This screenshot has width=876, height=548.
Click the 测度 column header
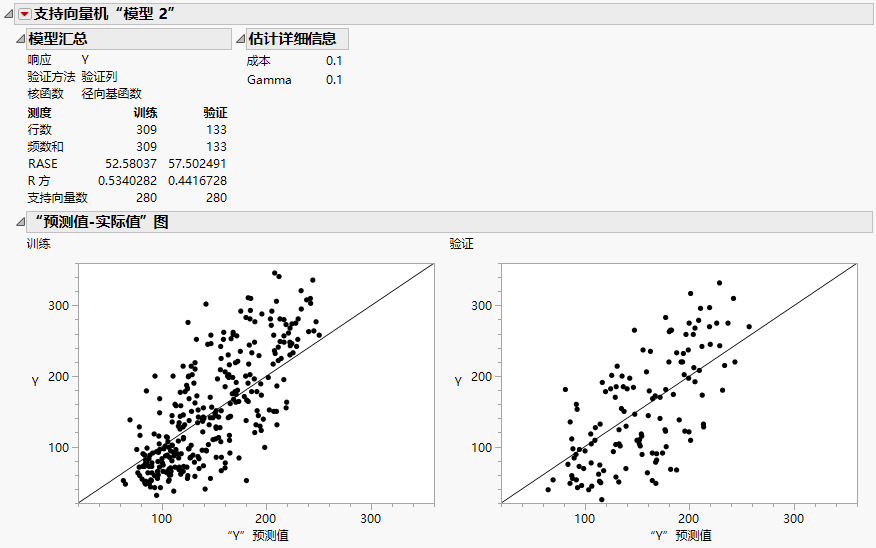point(40,113)
